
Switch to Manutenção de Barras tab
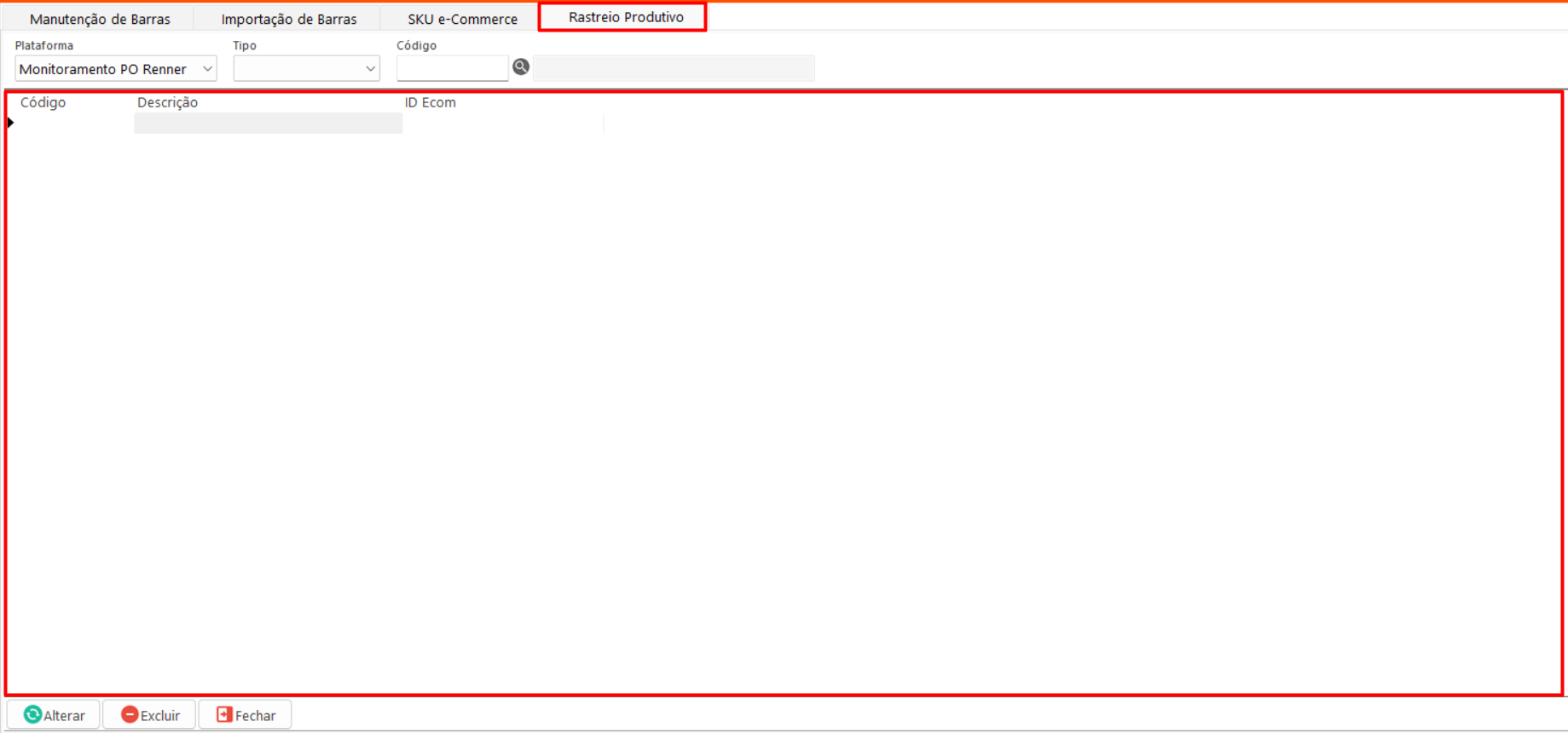(x=100, y=19)
